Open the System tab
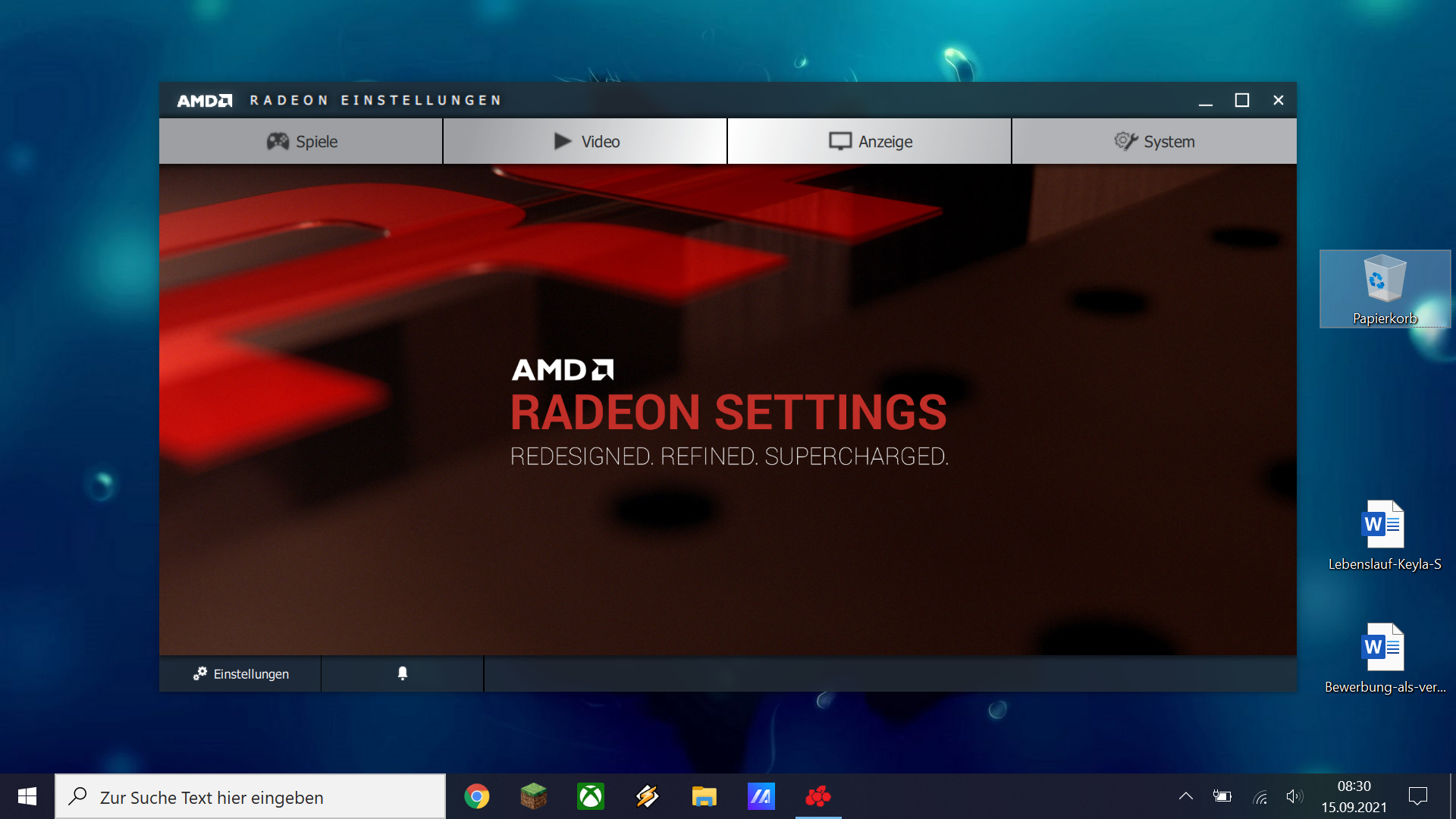 (1153, 142)
